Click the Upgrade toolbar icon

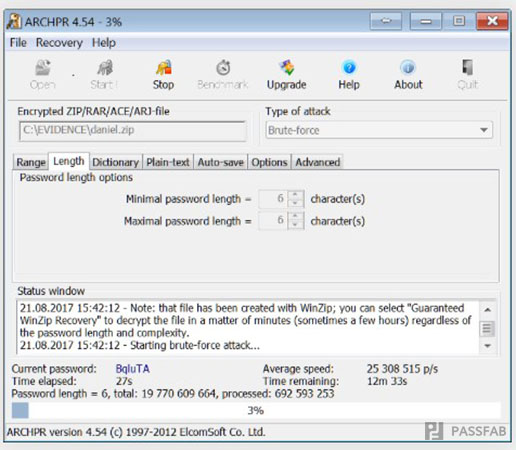click(287, 68)
